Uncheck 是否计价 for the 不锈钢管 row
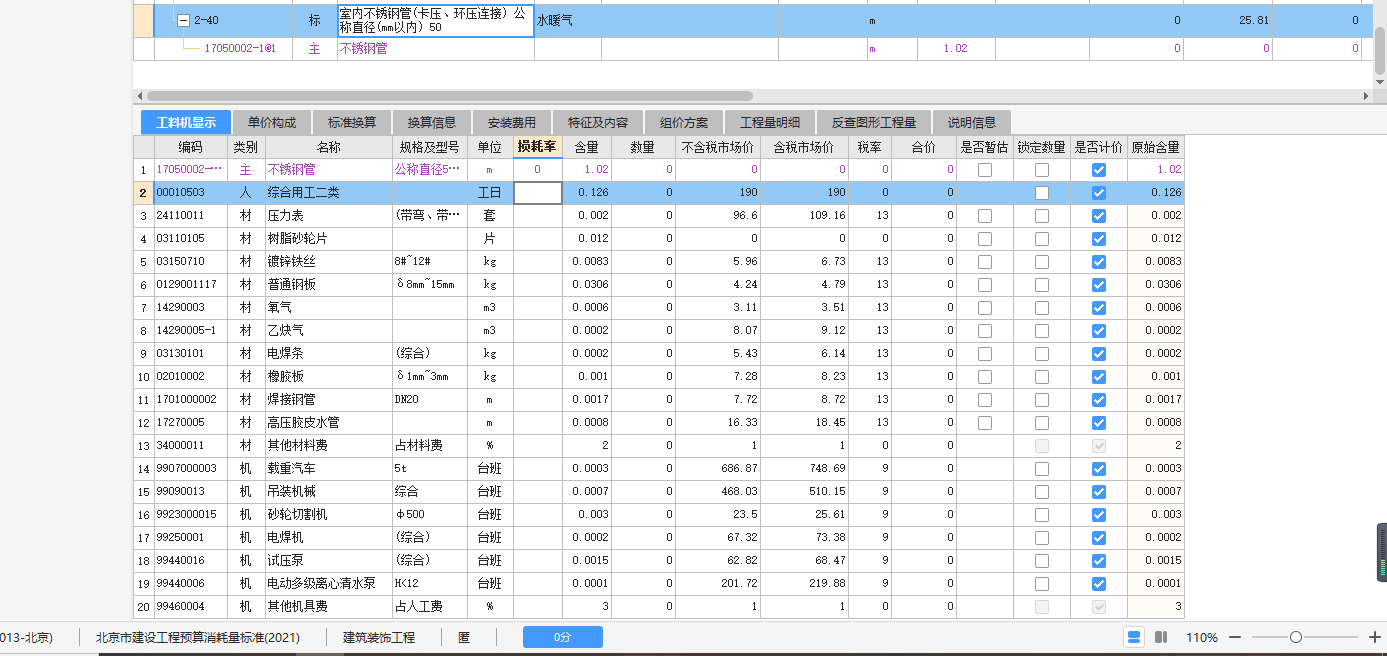The width and height of the screenshot is (1387, 656). [x=1098, y=170]
